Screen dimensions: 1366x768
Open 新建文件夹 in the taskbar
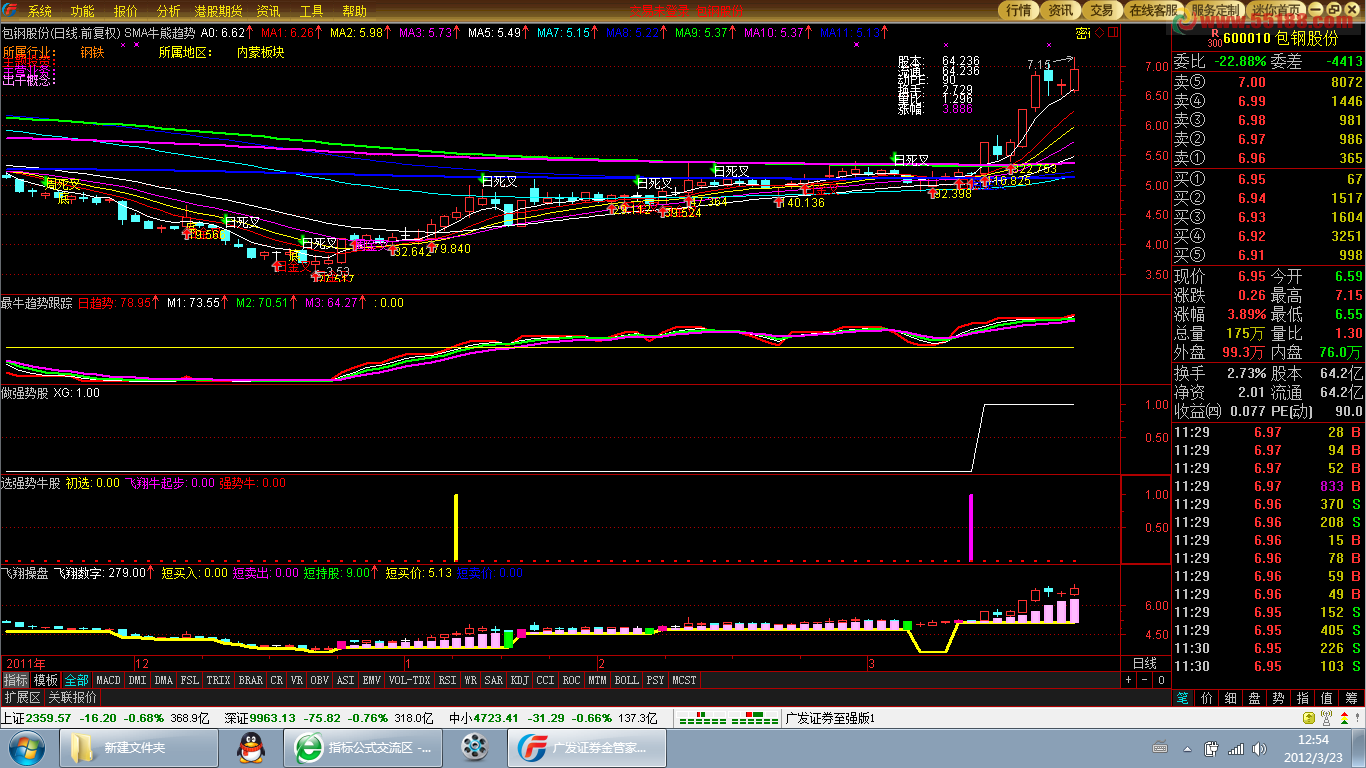coord(140,747)
